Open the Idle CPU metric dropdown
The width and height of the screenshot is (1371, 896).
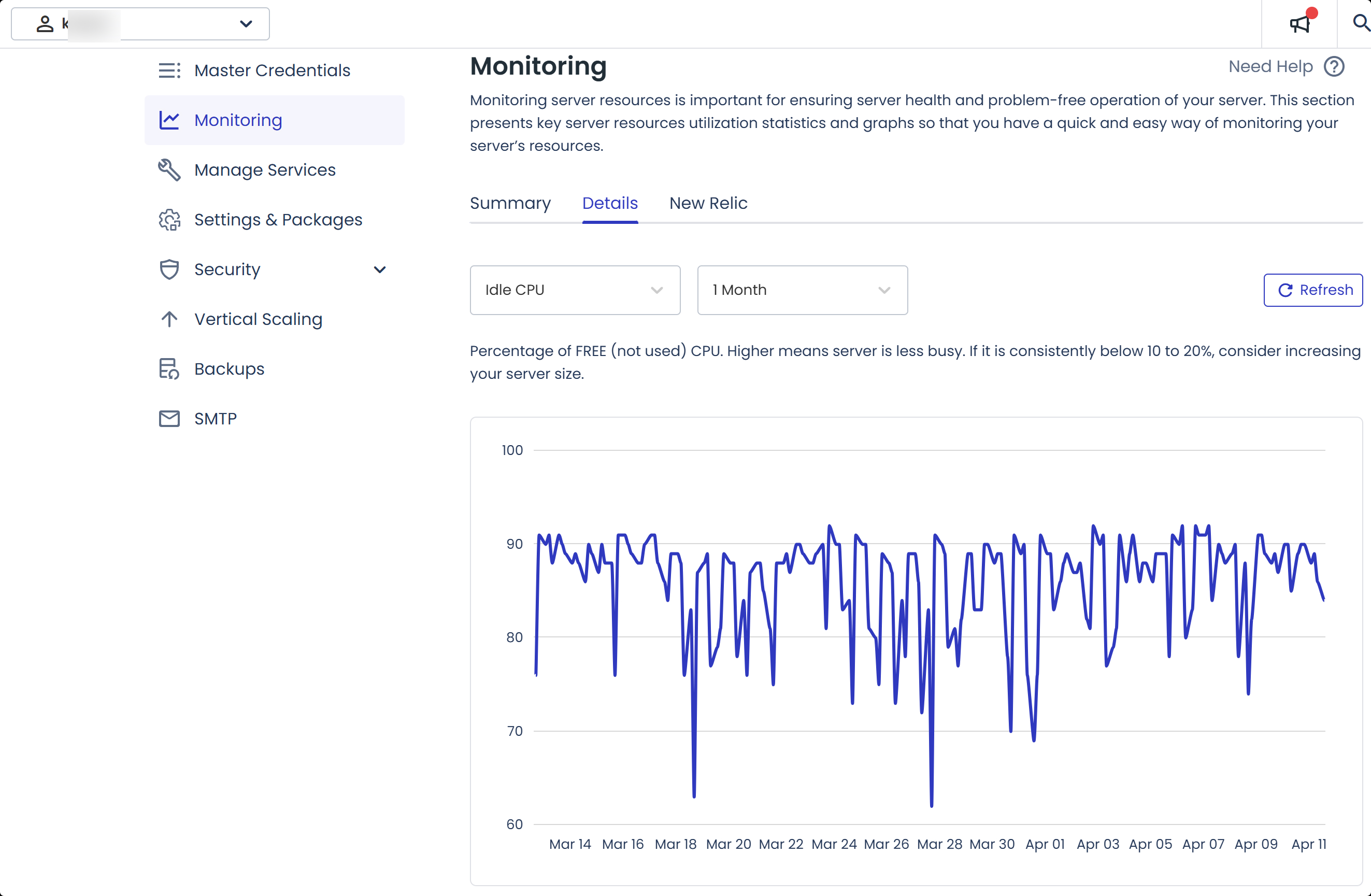click(x=575, y=290)
